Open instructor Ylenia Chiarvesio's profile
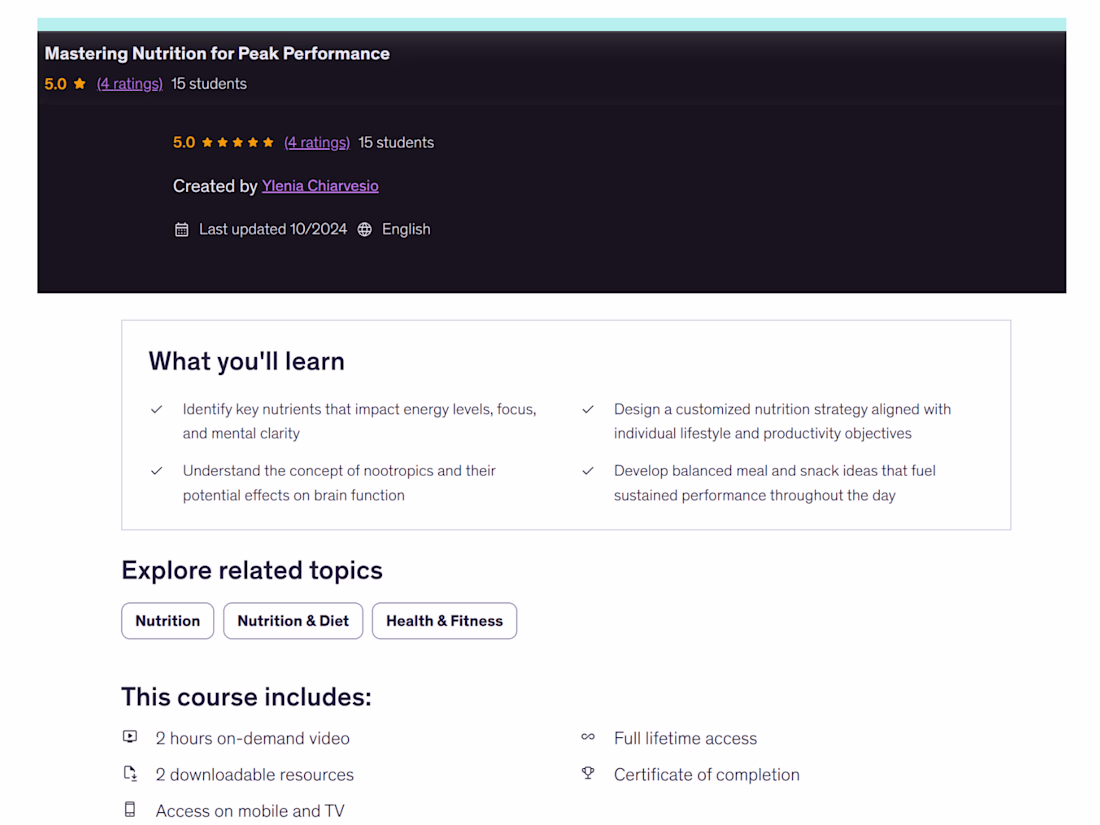Screen dimensions: 1100x825 click(320, 186)
